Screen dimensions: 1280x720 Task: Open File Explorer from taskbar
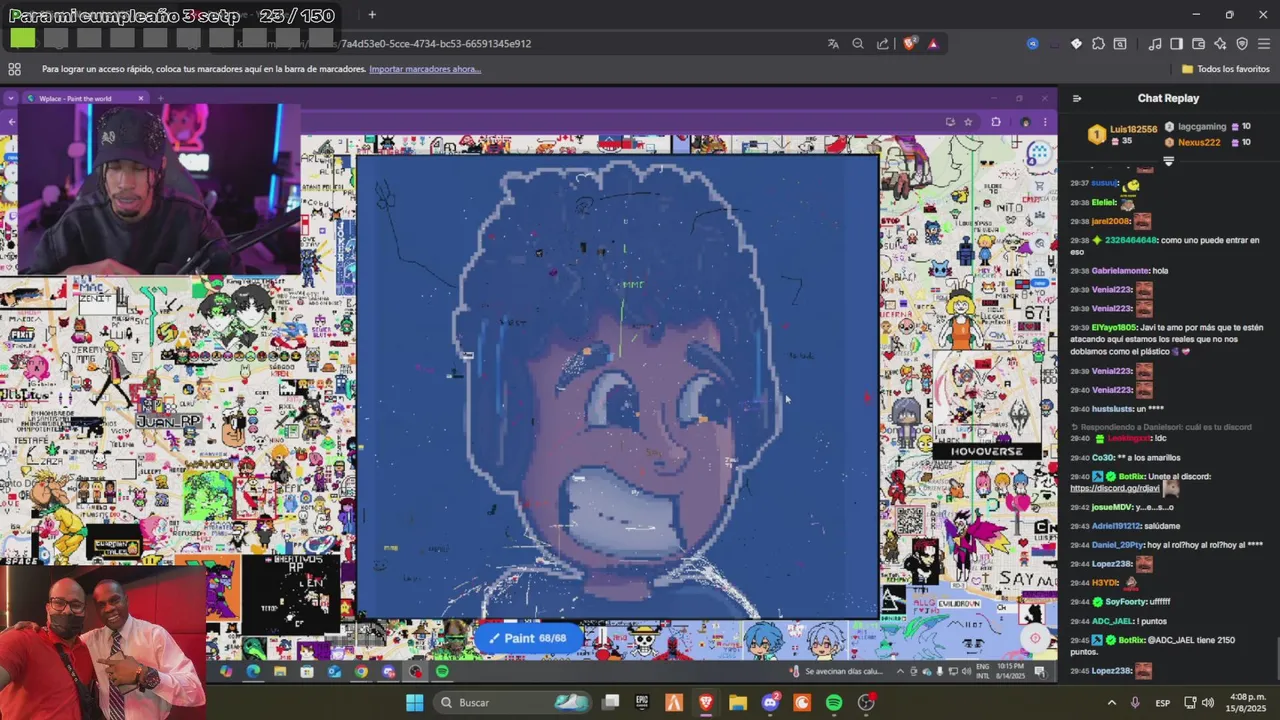point(738,703)
